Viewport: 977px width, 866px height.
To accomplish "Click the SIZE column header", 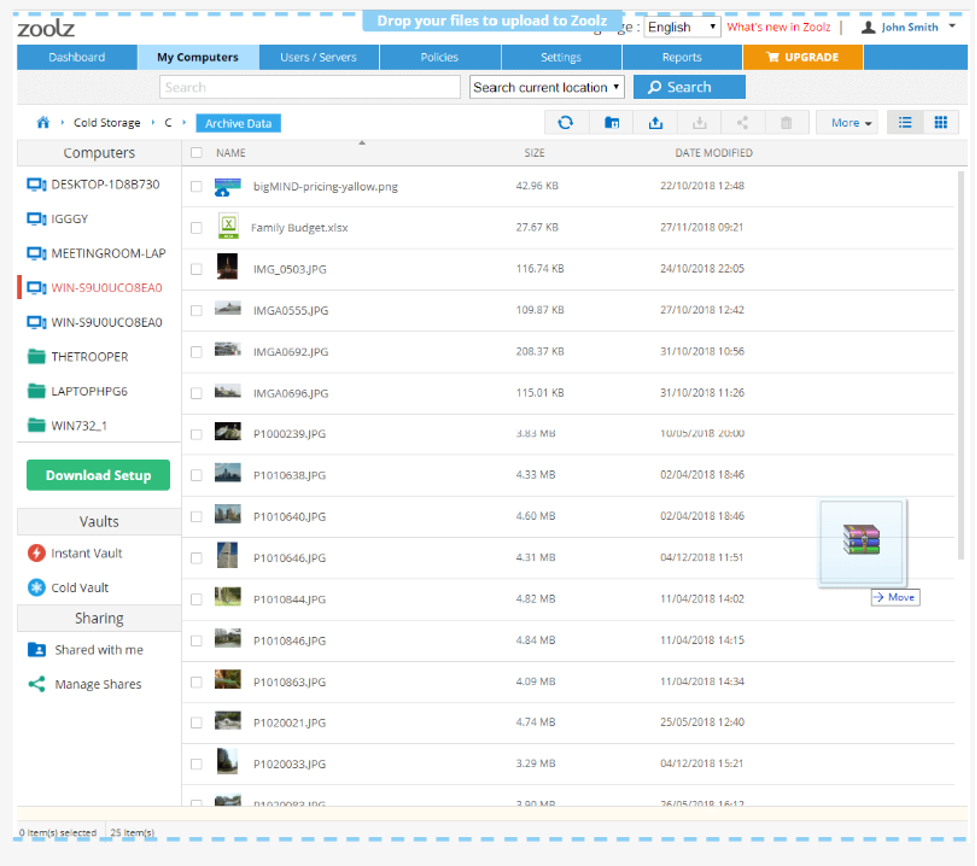I will coord(535,153).
